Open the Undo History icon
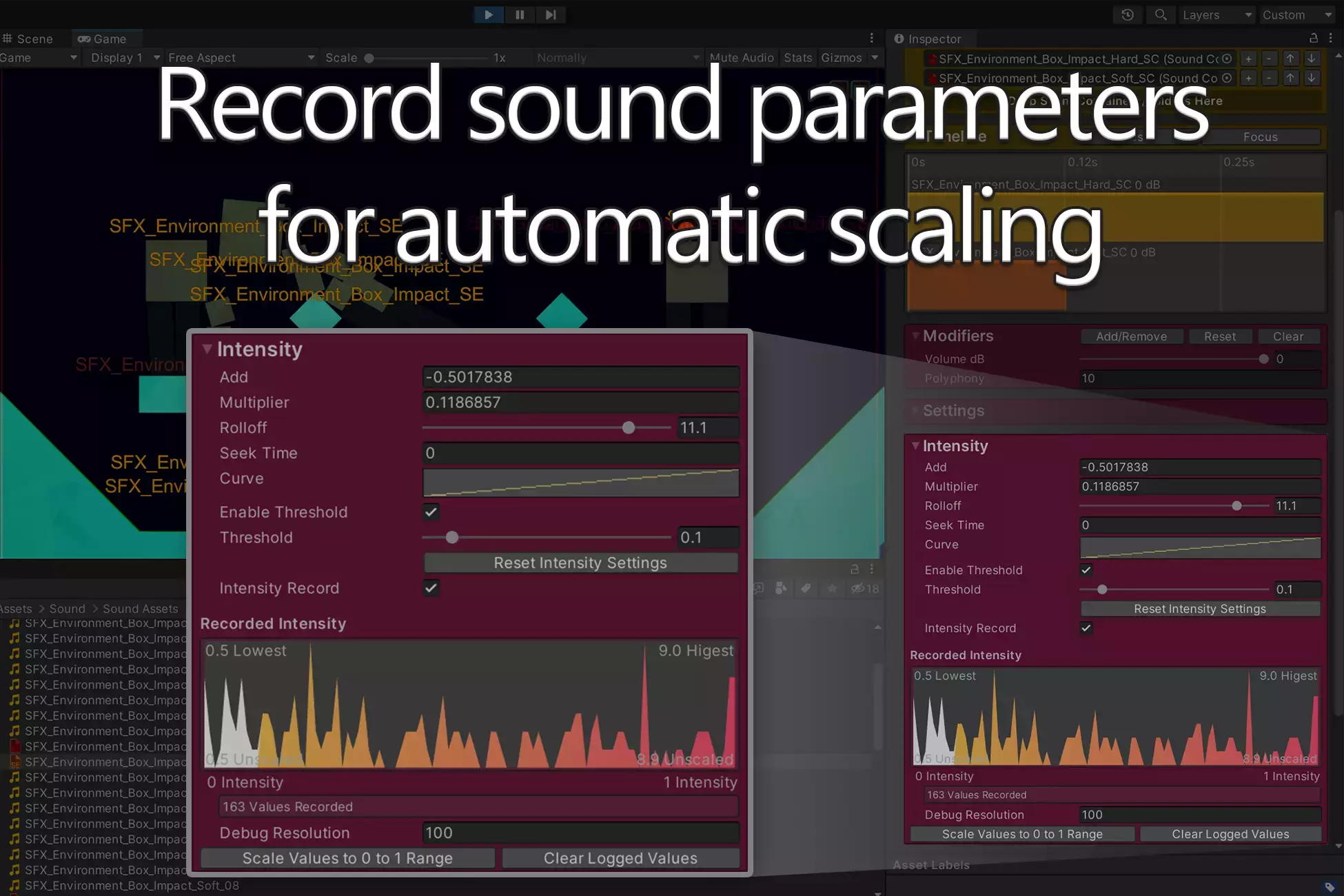 pos(1128,14)
